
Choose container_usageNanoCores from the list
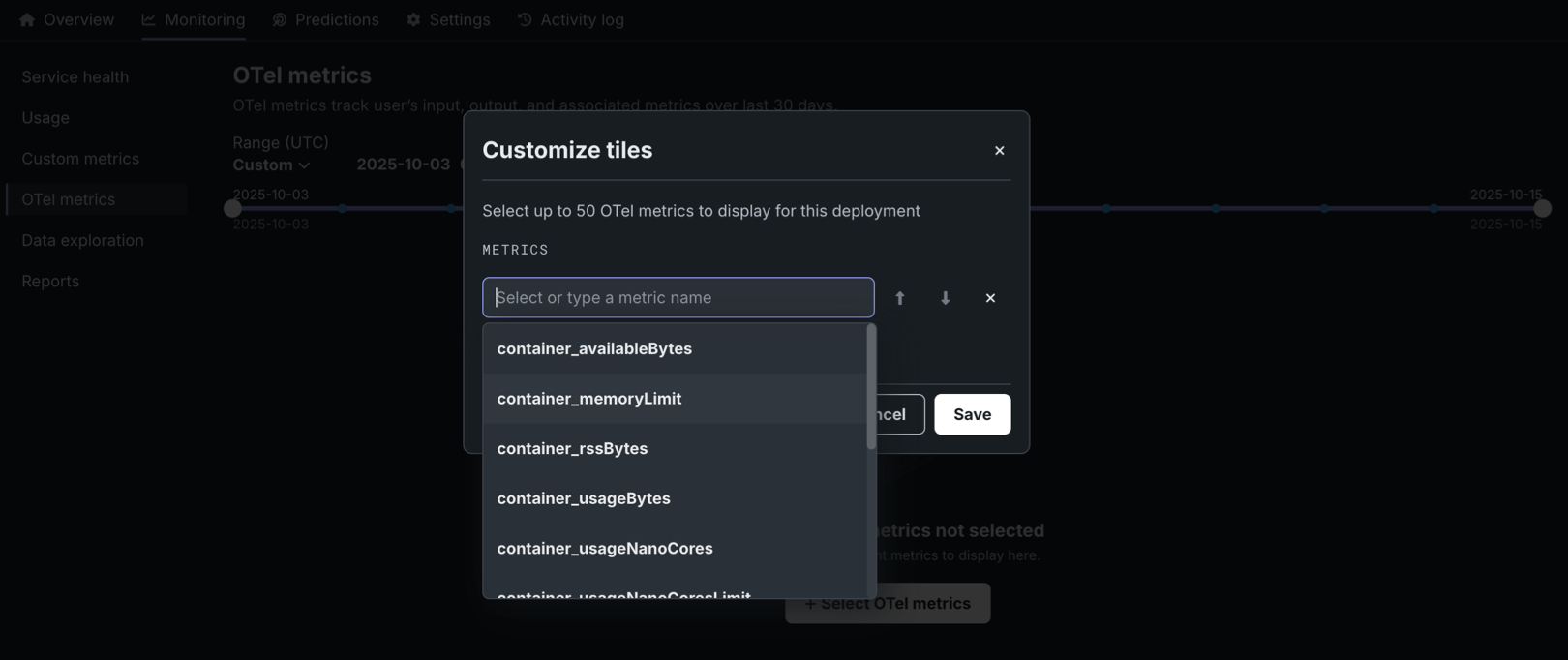tap(605, 548)
